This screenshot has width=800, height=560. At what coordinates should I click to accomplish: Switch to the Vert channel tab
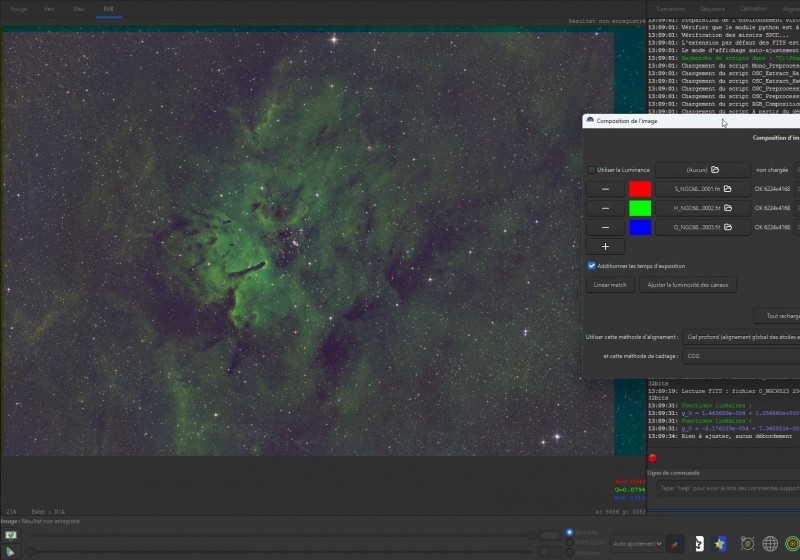(49, 9)
